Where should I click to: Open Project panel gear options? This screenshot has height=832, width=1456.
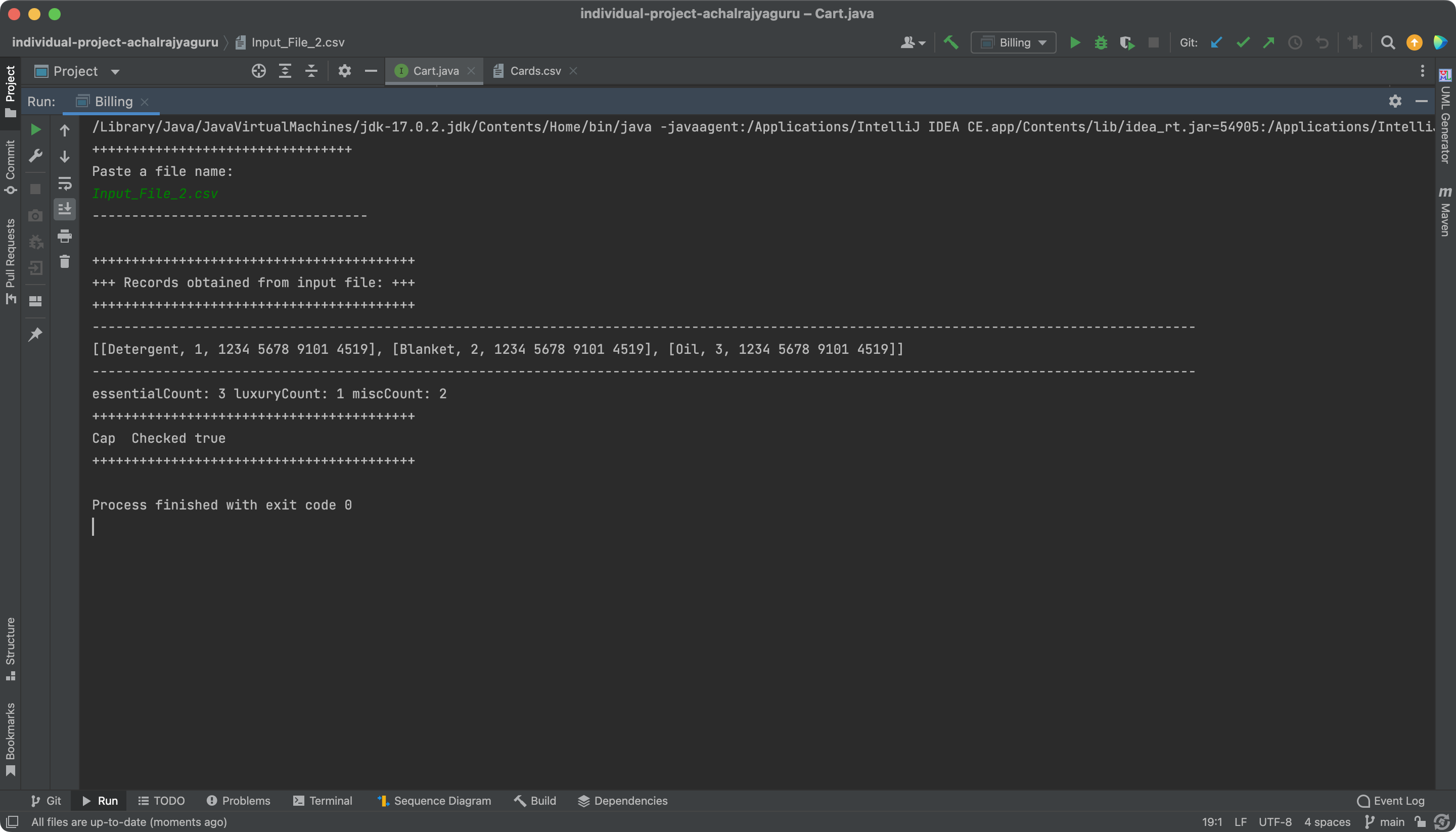pos(345,71)
